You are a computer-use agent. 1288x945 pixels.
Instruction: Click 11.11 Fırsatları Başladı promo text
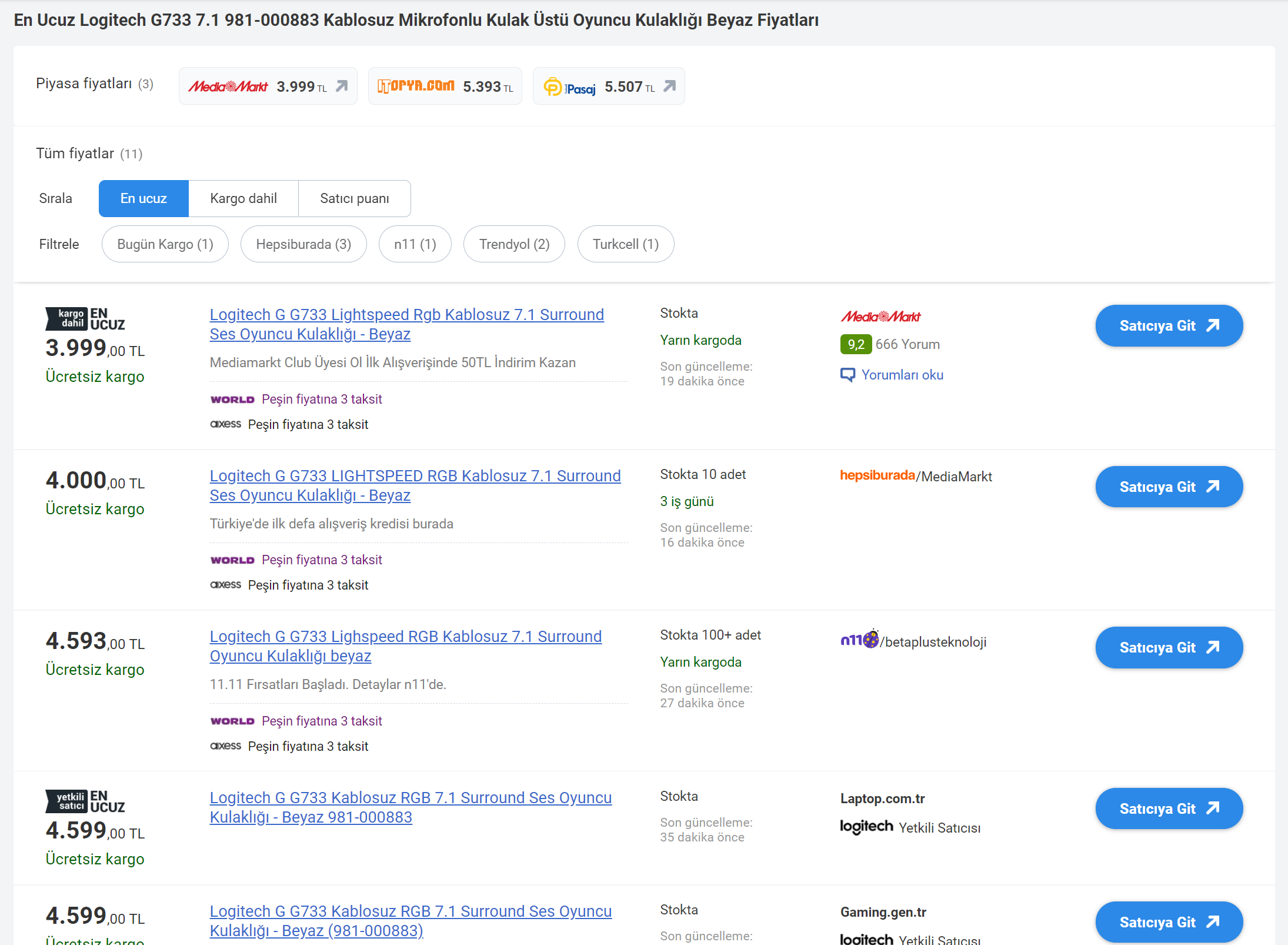coord(328,684)
